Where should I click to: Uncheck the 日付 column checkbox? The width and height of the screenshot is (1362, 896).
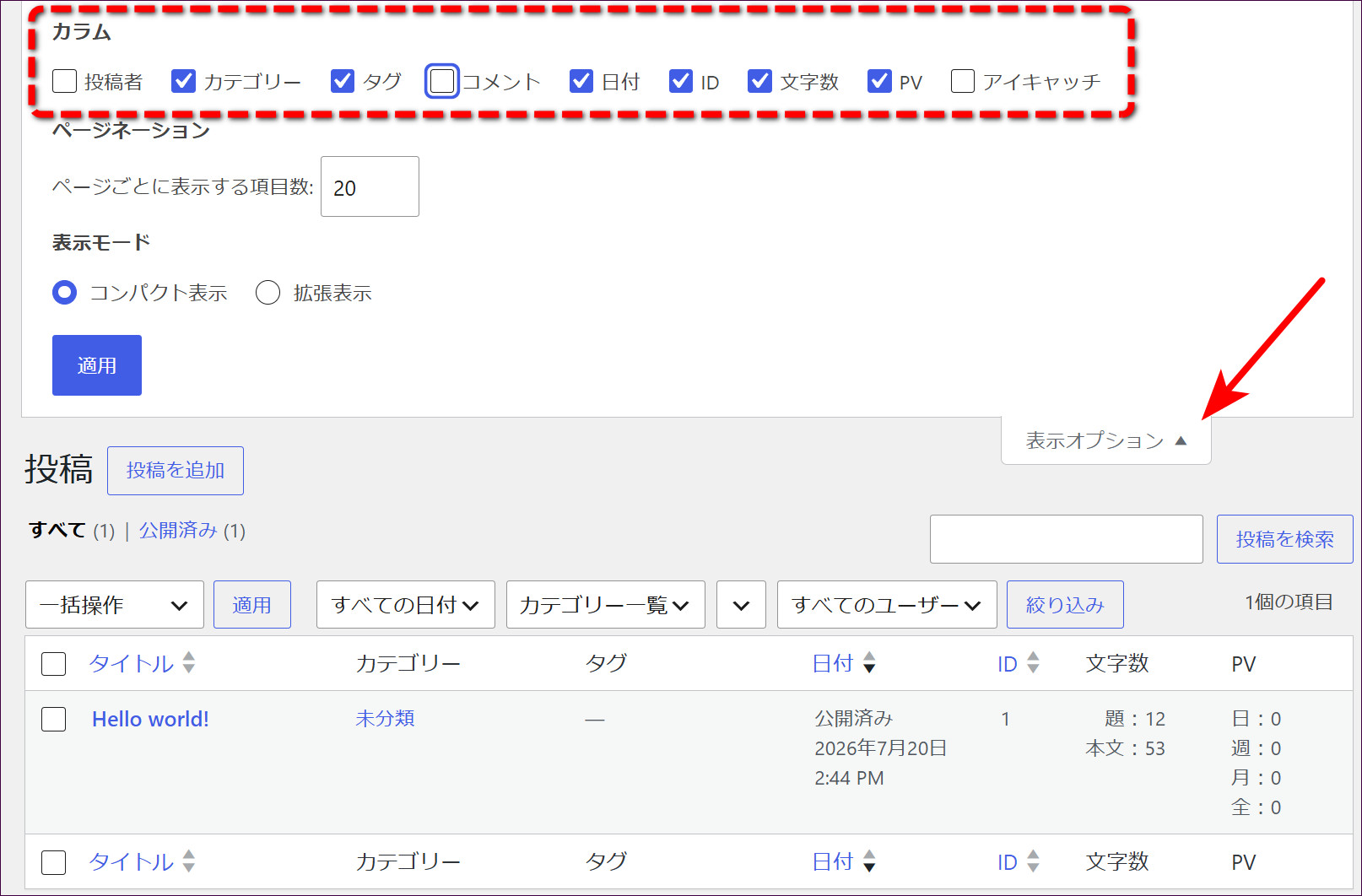pos(581,81)
